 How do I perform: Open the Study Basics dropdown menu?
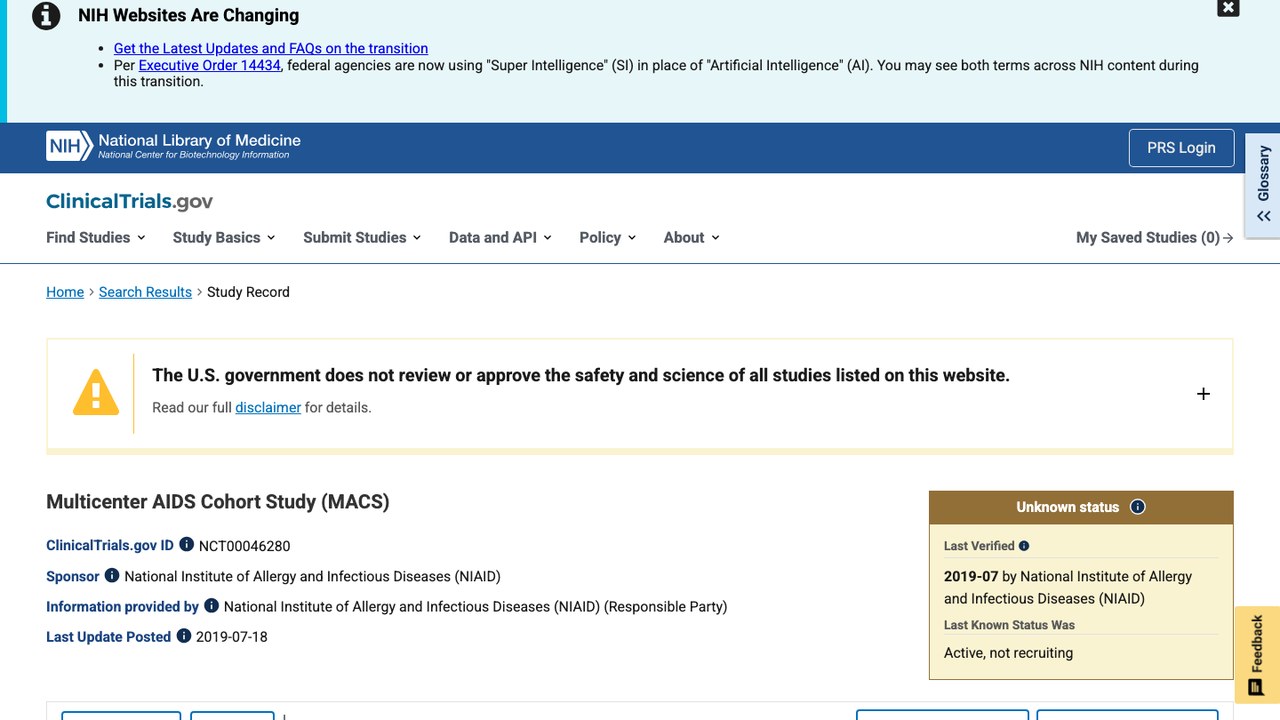[224, 237]
